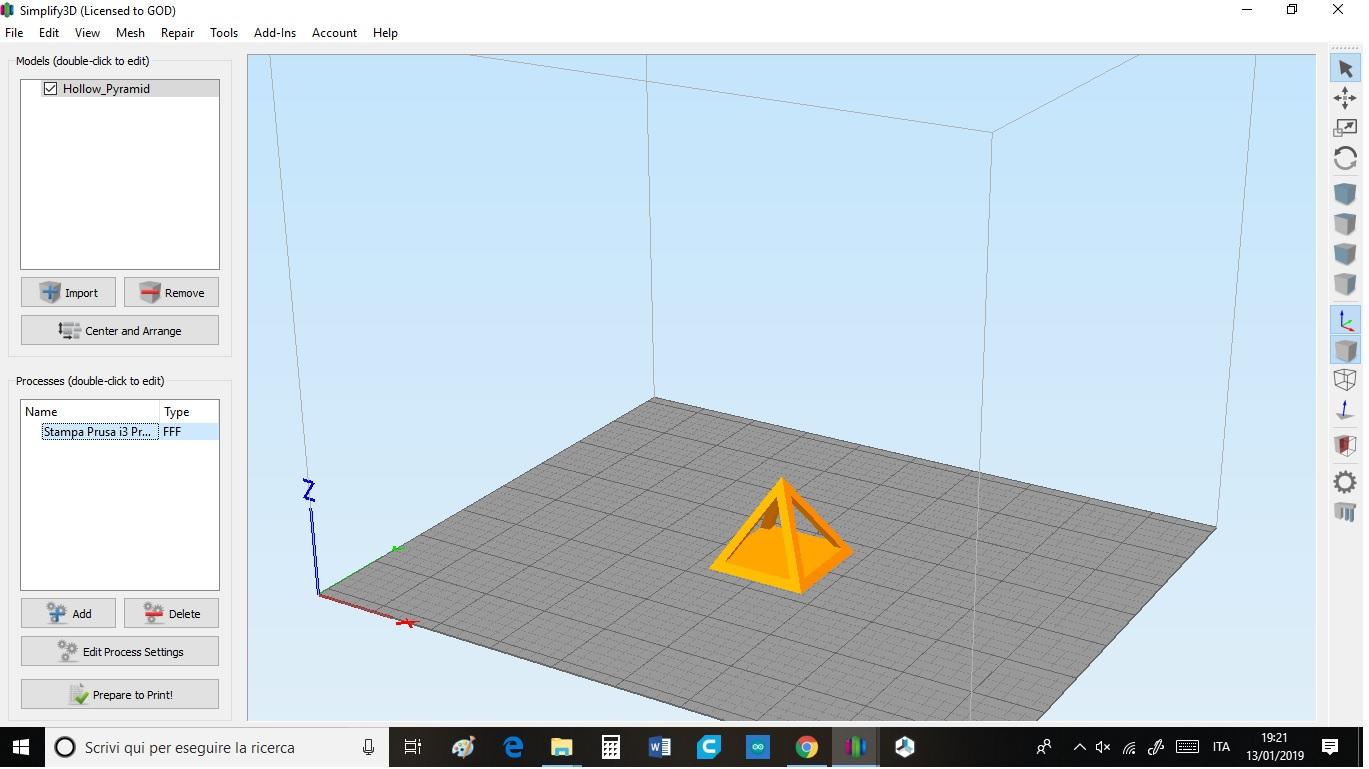
Task: Switch to wireframe render mode
Action: 1345,380
